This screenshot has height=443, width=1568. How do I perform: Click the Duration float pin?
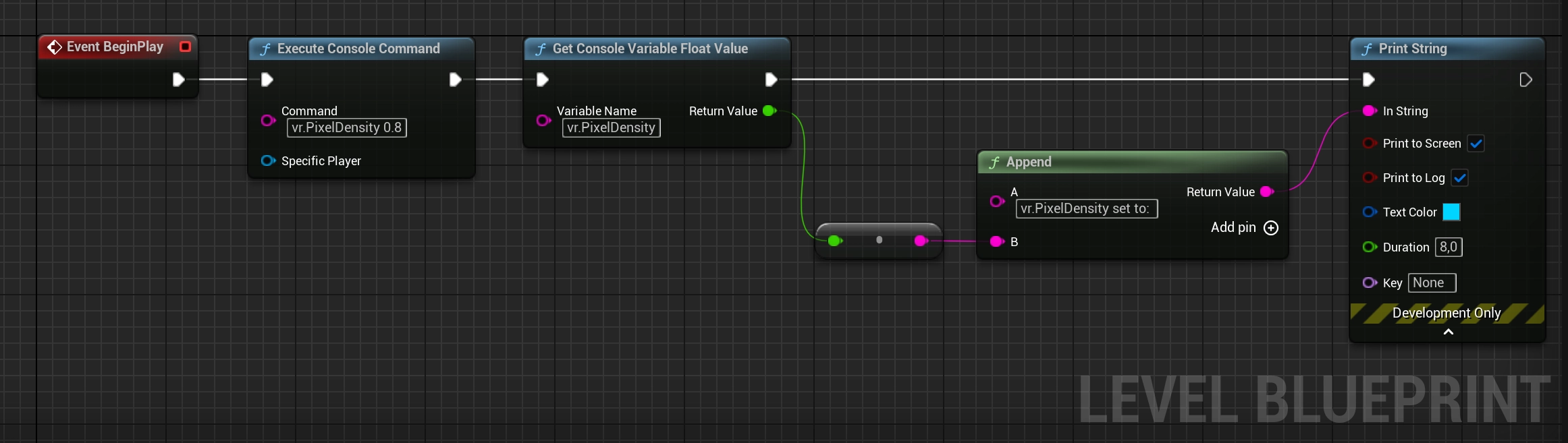tap(1370, 247)
